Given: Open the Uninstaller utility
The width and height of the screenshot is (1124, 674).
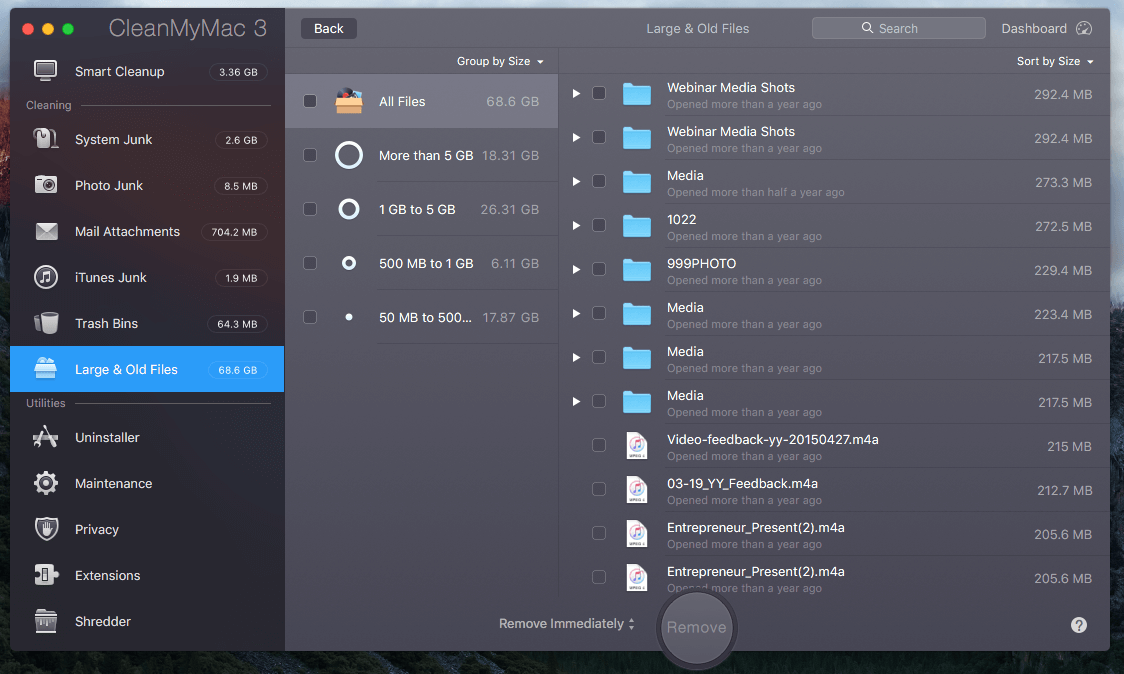Looking at the screenshot, I should (147, 437).
